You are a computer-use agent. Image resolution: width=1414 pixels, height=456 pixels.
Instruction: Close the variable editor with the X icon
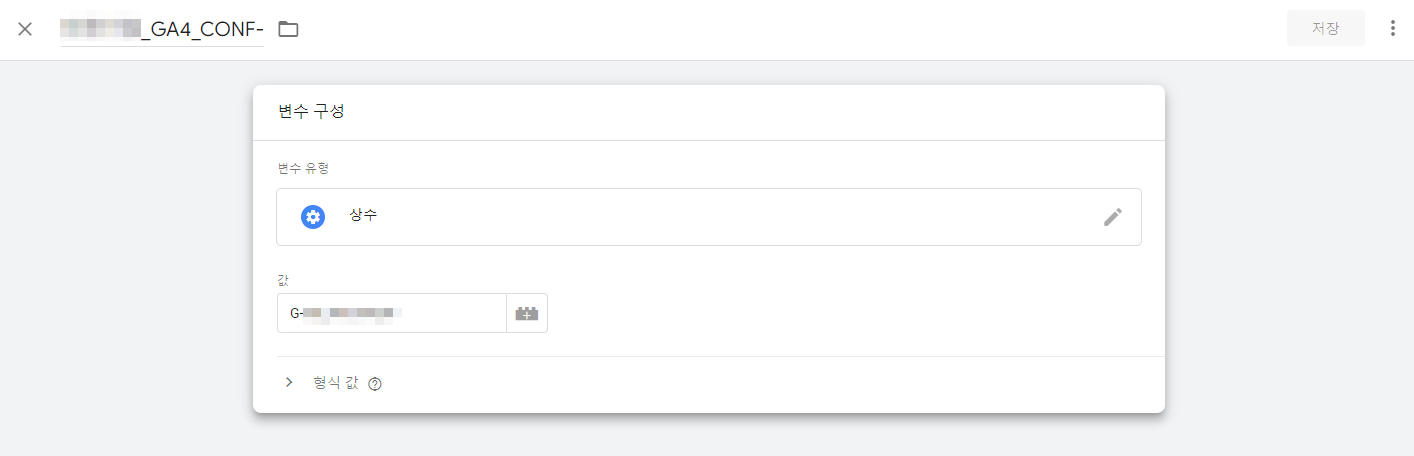coord(25,29)
